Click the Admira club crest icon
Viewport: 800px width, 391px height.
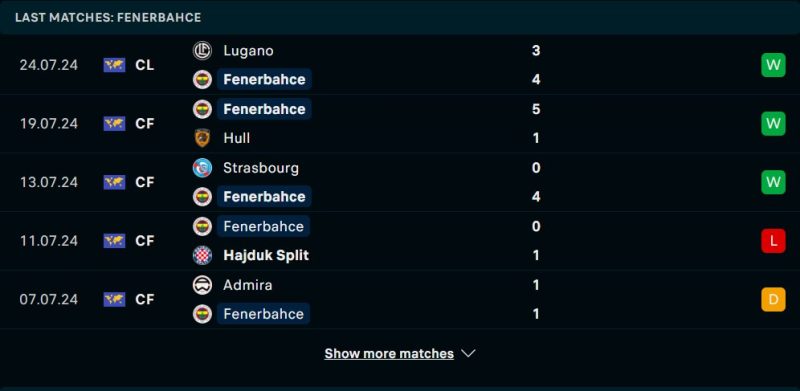click(202, 285)
